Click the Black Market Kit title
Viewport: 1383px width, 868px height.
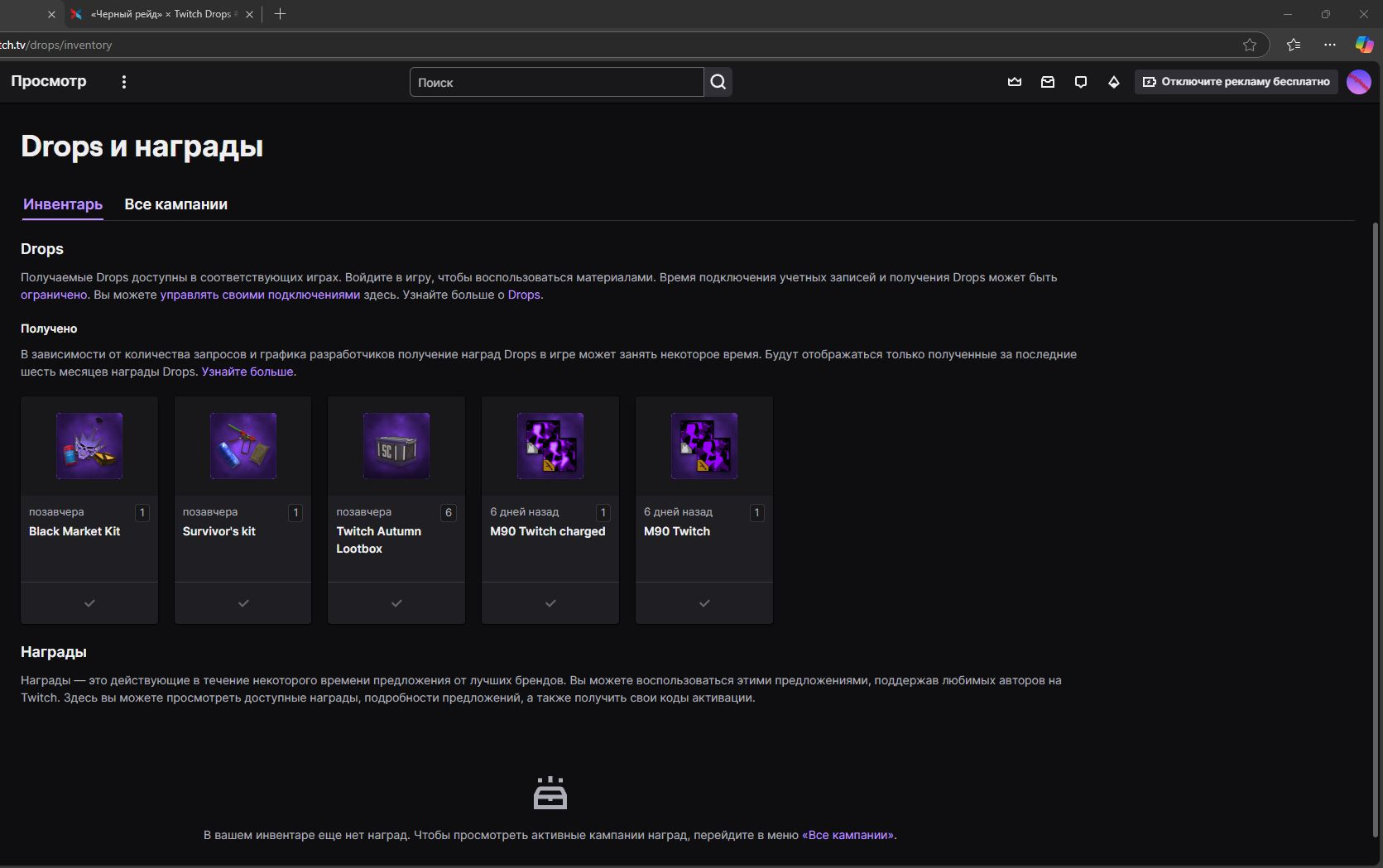point(74,531)
